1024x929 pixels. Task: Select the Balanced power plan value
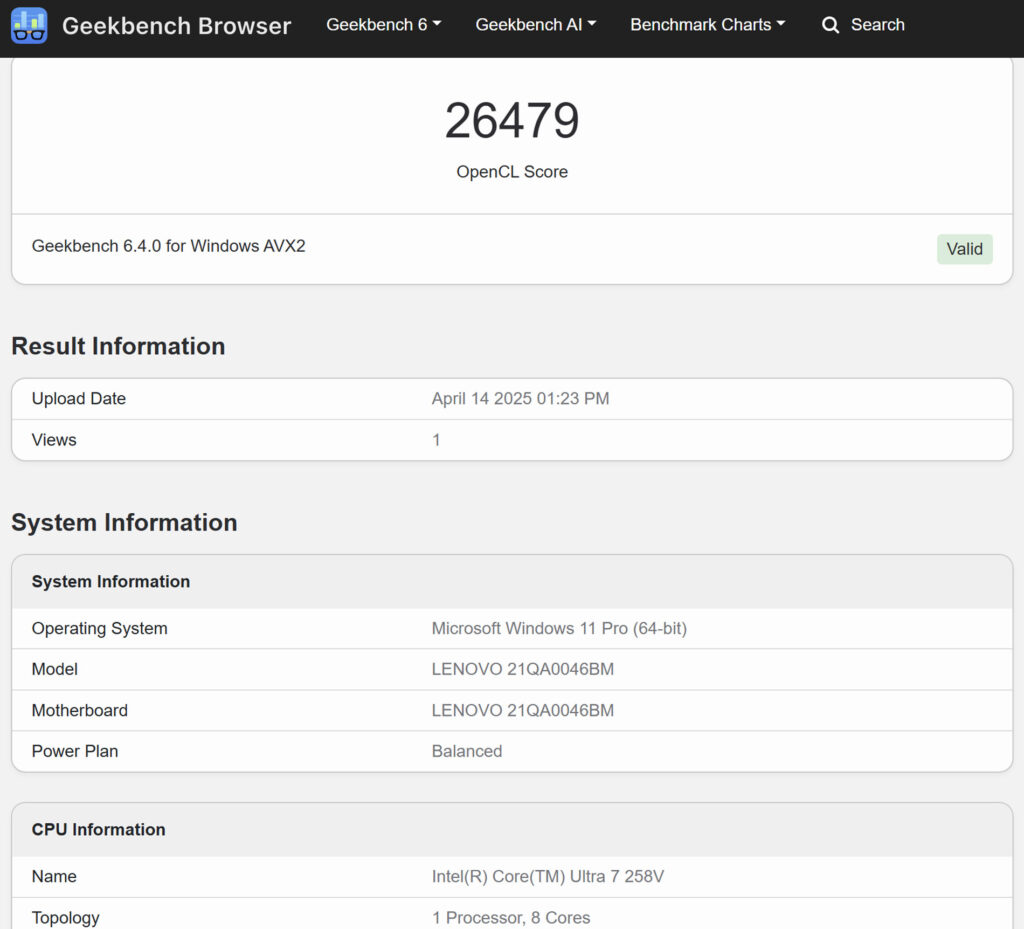pos(467,751)
